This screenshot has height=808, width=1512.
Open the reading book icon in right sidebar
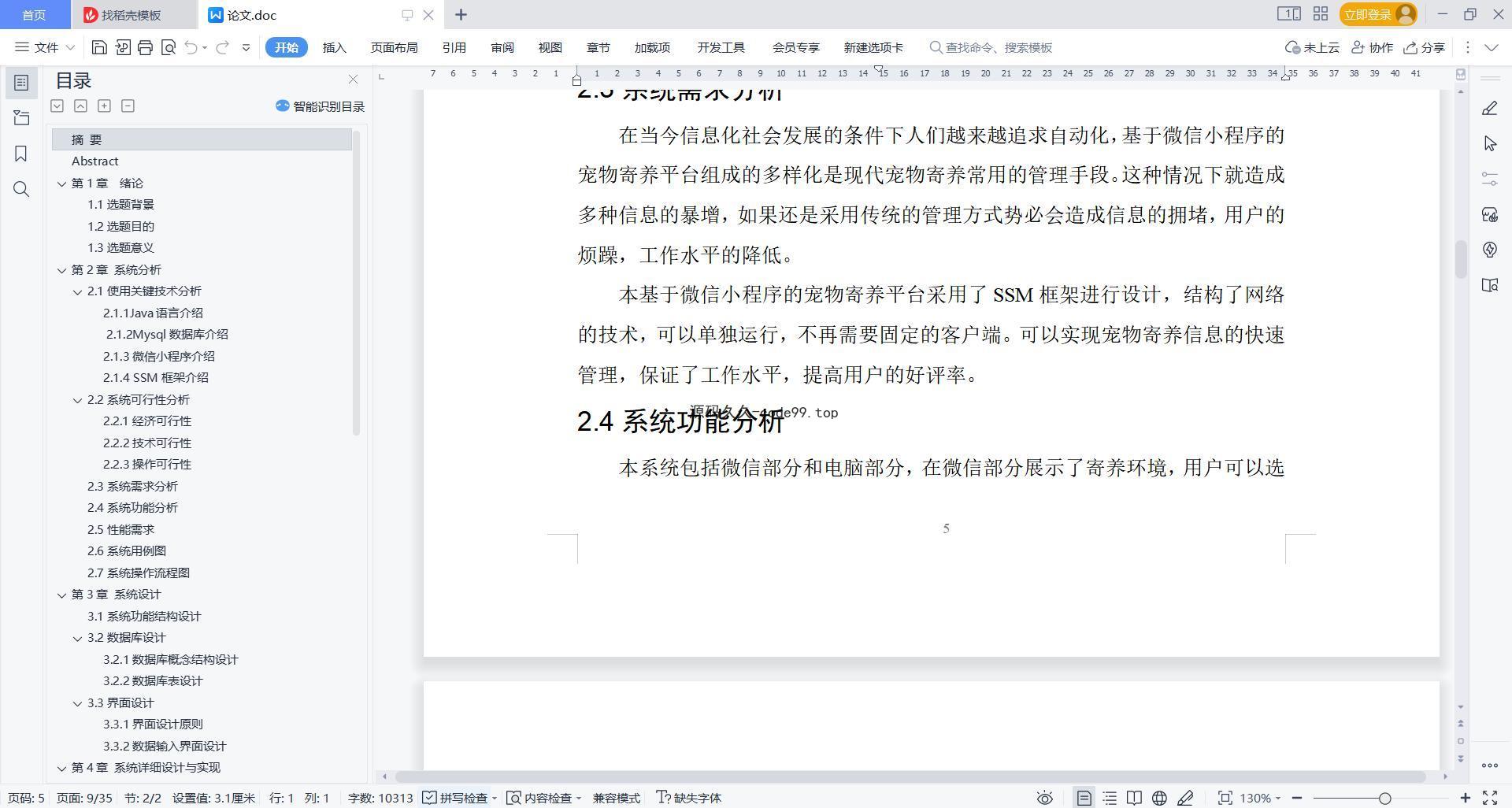click(1489, 285)
